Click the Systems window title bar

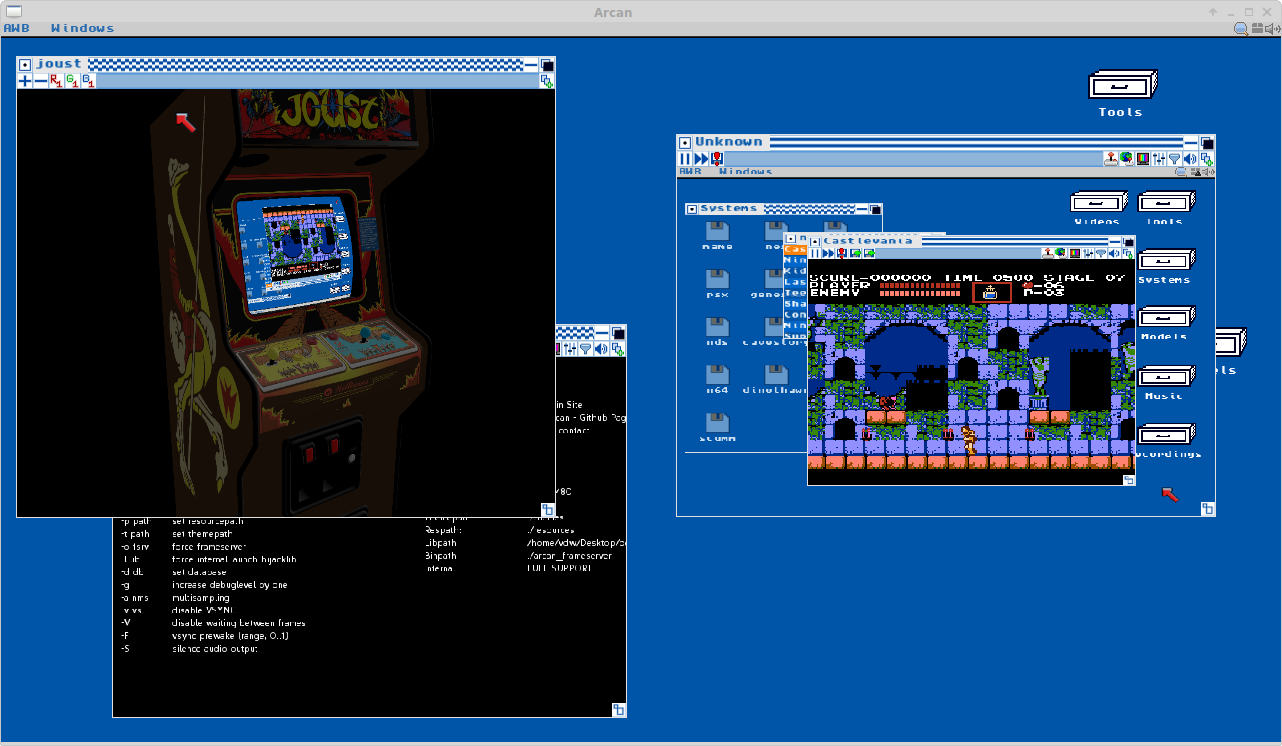point(784,209)
